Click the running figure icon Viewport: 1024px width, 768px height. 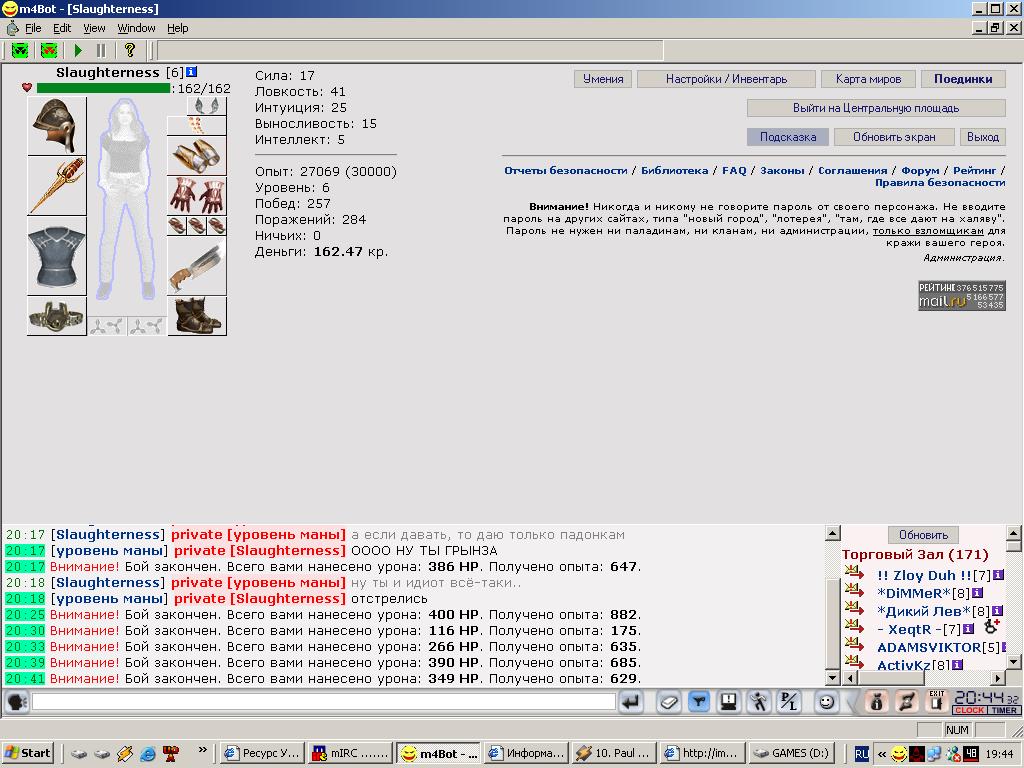[758, 702]
